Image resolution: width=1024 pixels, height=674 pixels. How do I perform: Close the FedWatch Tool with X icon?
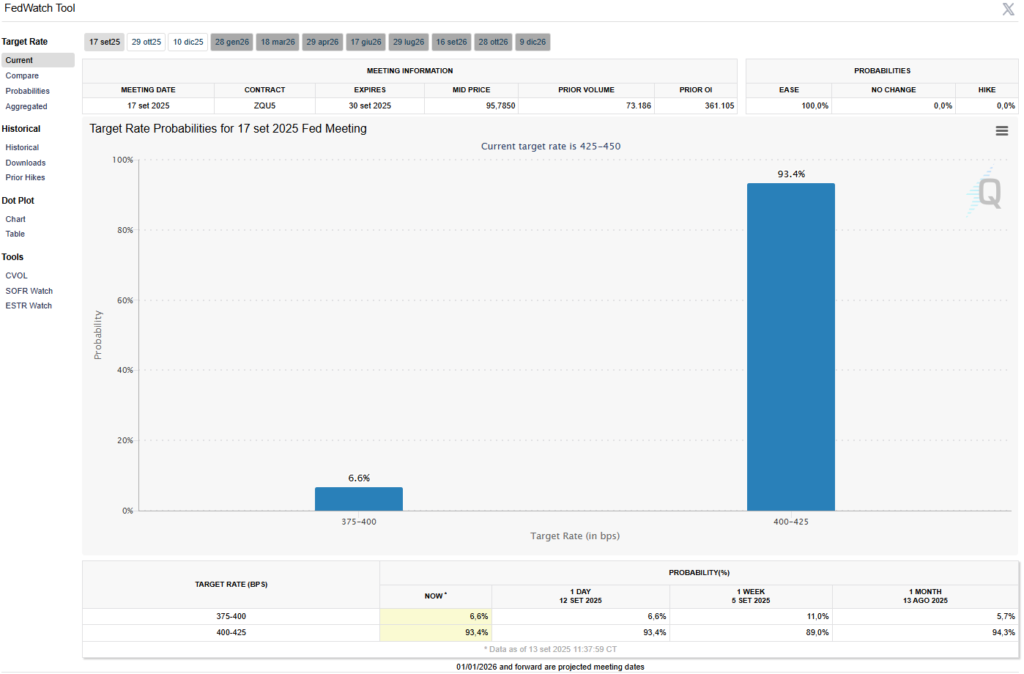pos(1008,9)
